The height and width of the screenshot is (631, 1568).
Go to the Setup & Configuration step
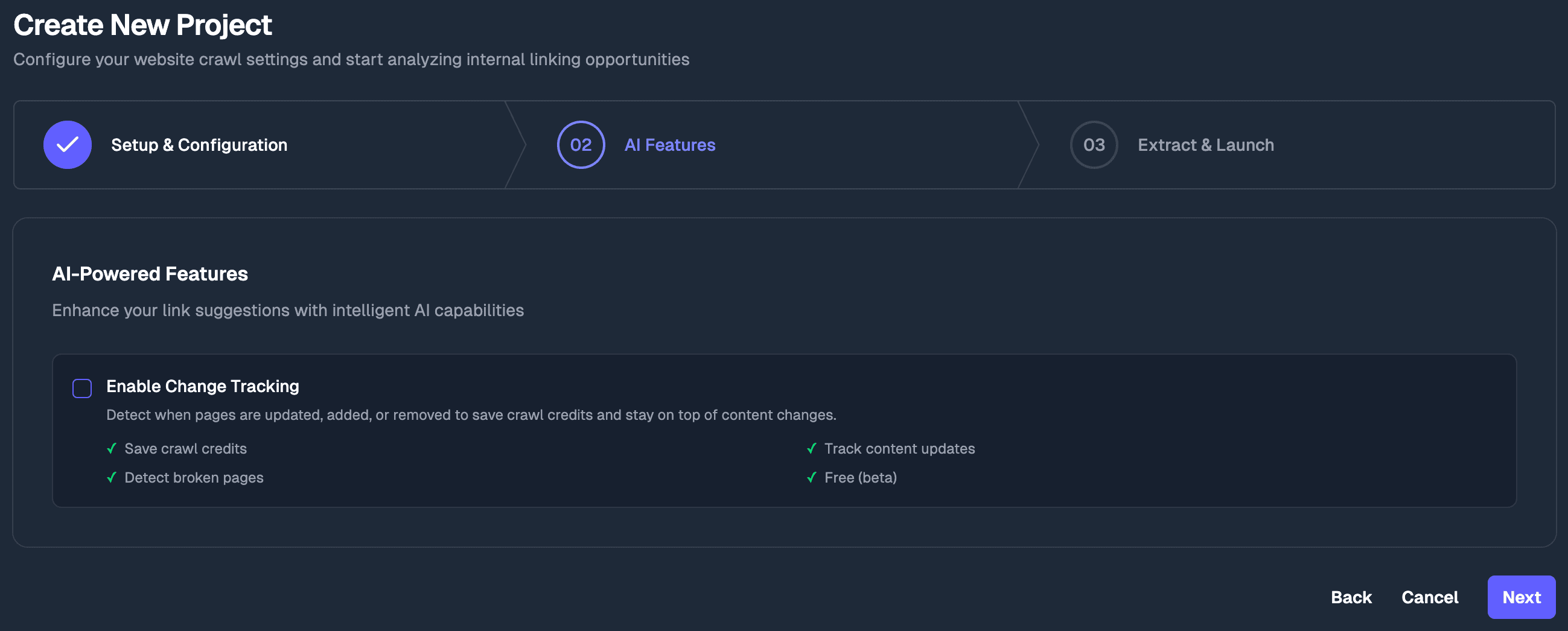pyautogui.click(x=199, y=145)
